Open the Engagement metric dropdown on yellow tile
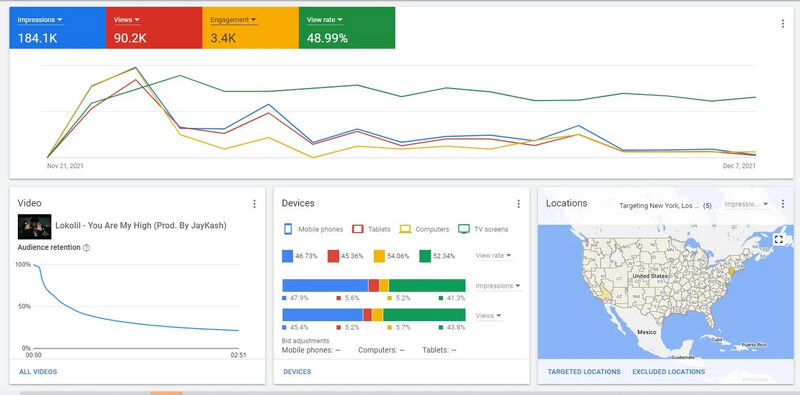Image resolution: width=800 pixels, height=395 pixels. (233, 20)
